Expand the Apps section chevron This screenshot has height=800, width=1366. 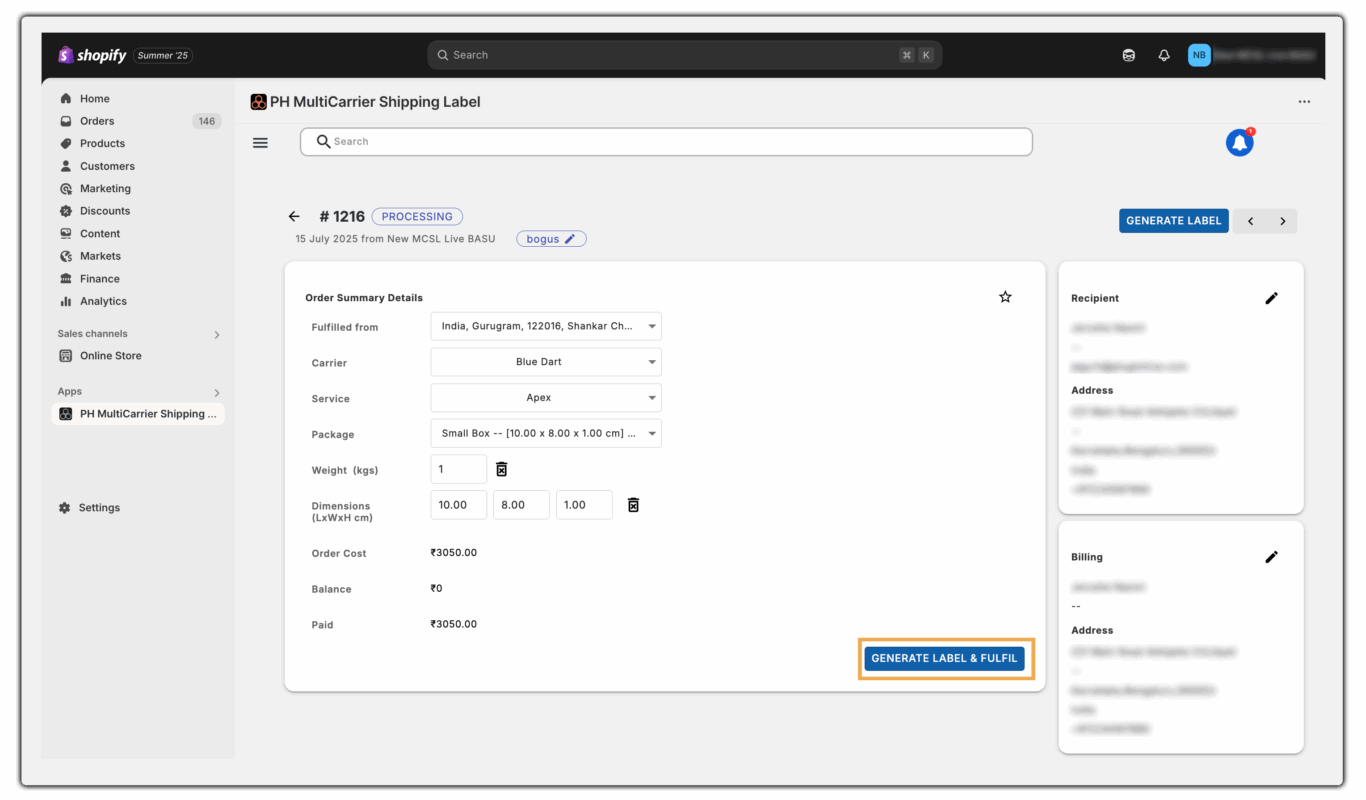[217, 393]
